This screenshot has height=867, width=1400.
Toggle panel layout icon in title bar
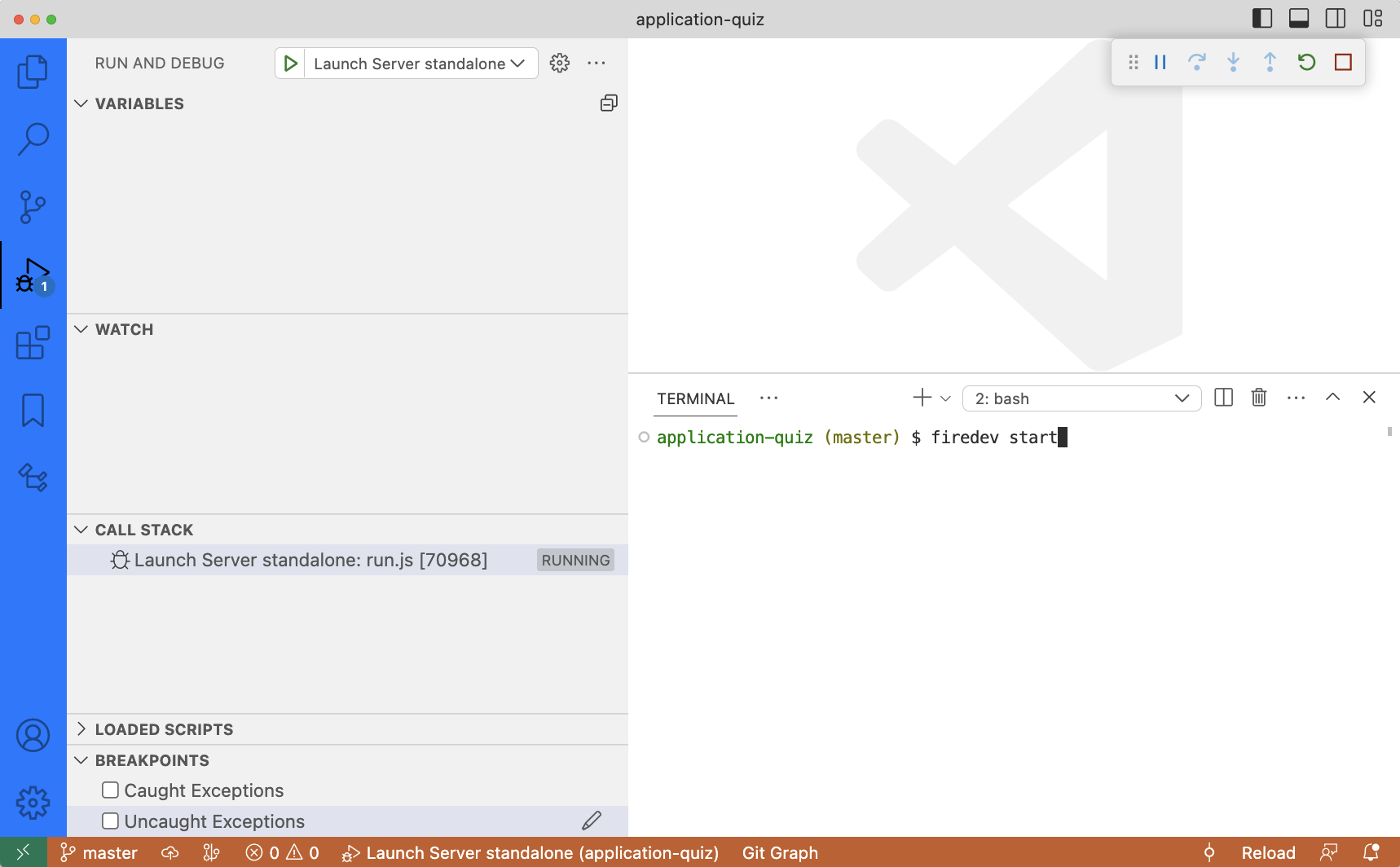click(x=1299, y=18)
